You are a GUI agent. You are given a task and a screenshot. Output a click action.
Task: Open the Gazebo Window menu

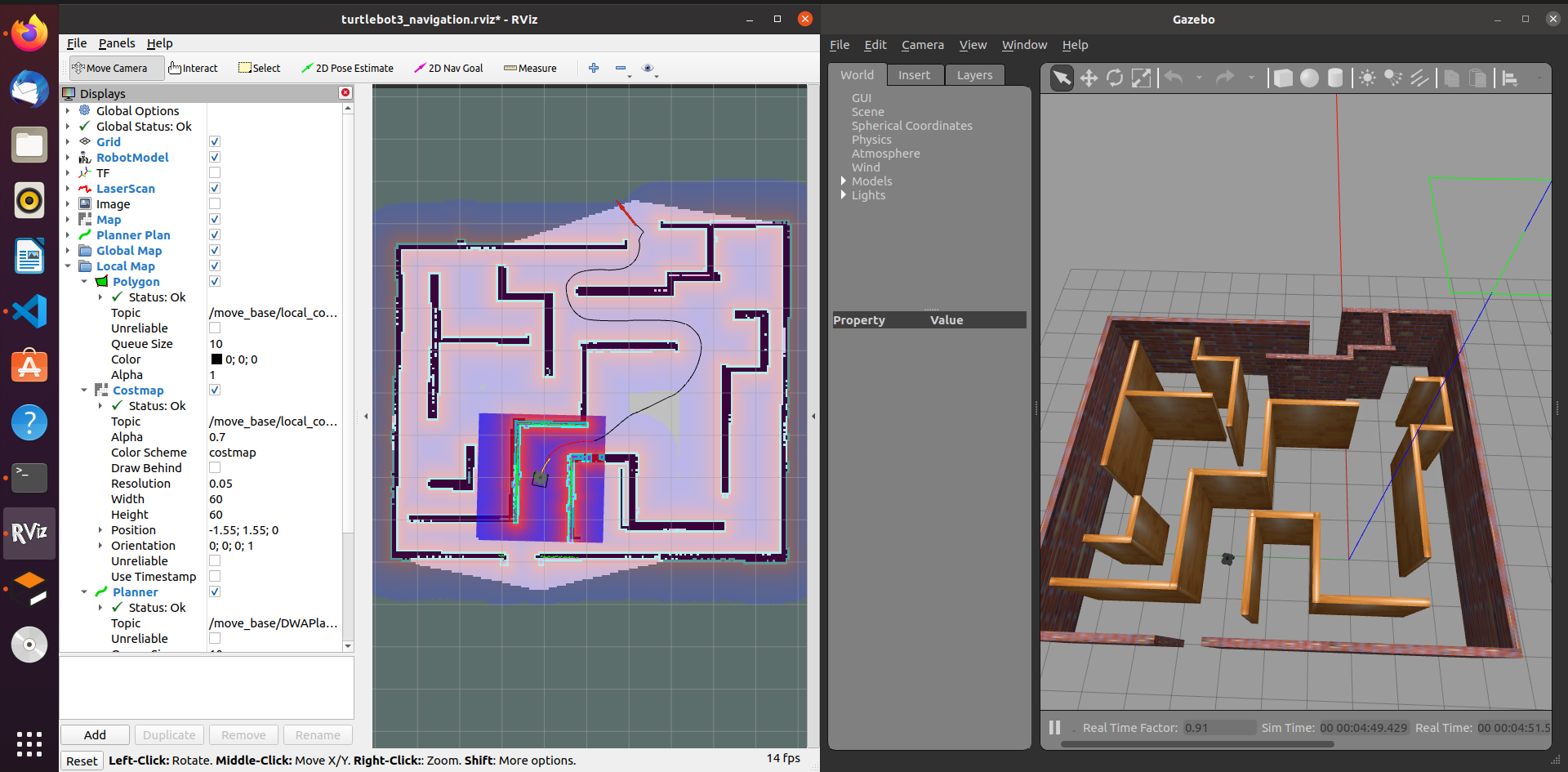(1024, 45)
